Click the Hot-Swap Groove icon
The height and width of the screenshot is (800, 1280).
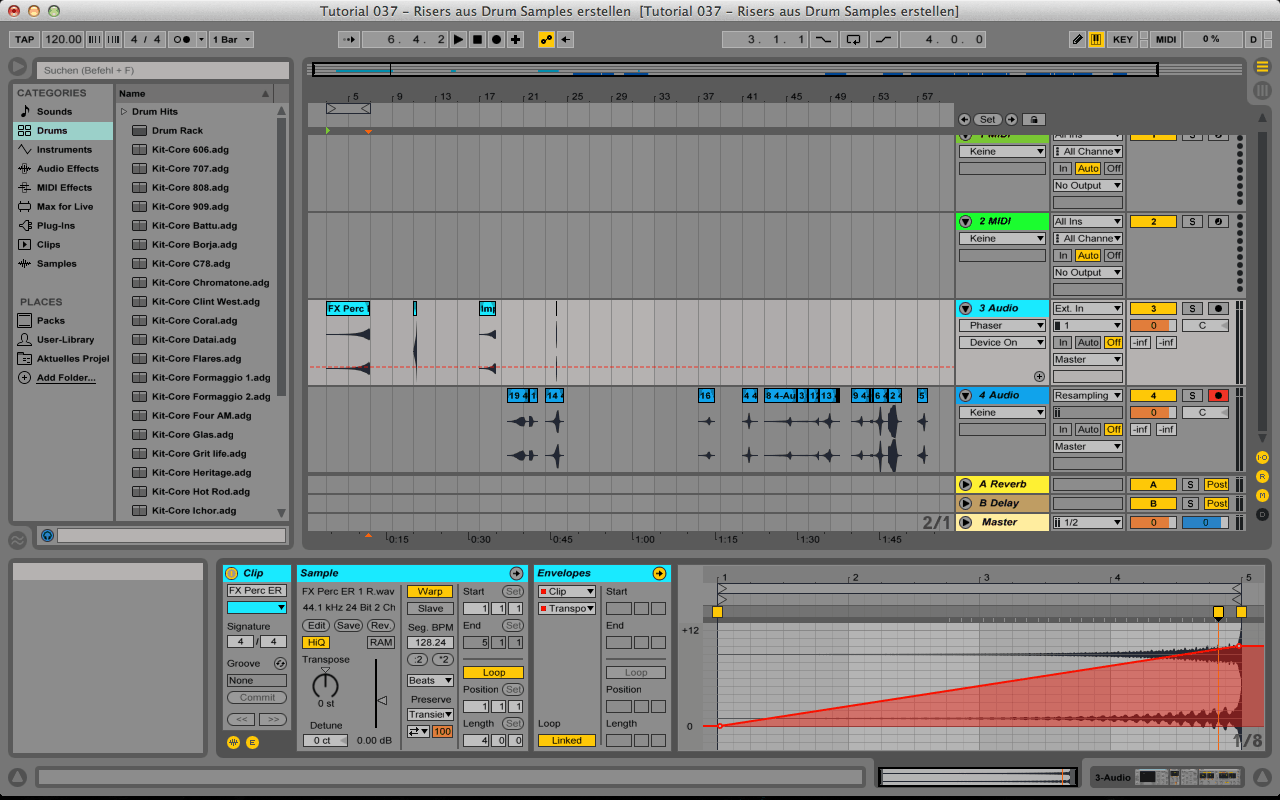280,664
